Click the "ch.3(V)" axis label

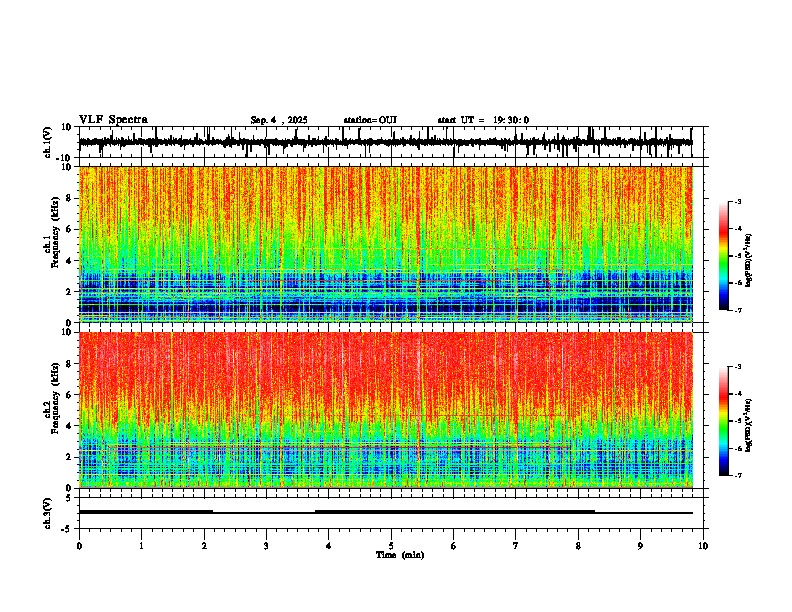48,514
